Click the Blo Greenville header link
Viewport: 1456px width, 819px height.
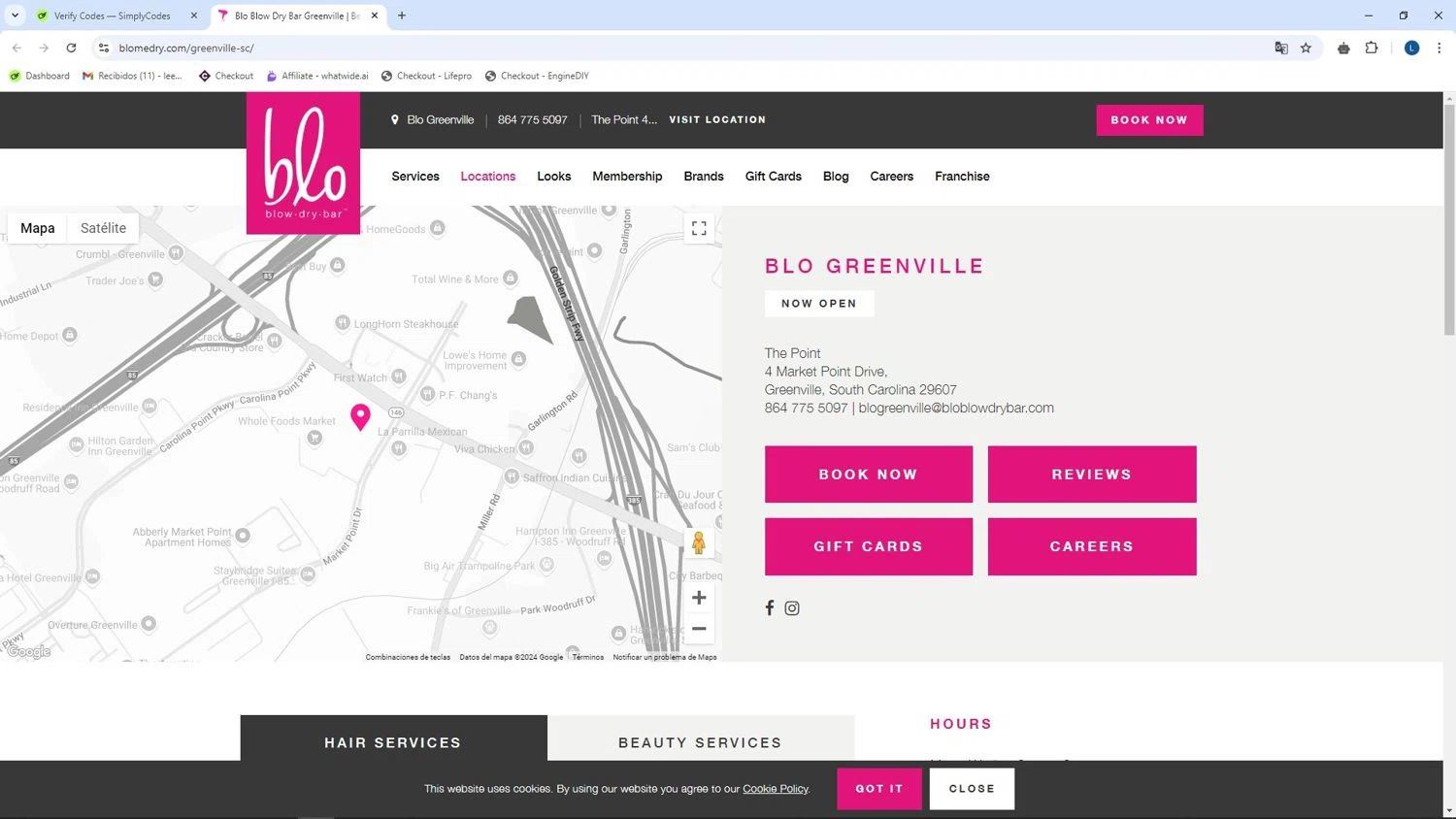point(441,120)
